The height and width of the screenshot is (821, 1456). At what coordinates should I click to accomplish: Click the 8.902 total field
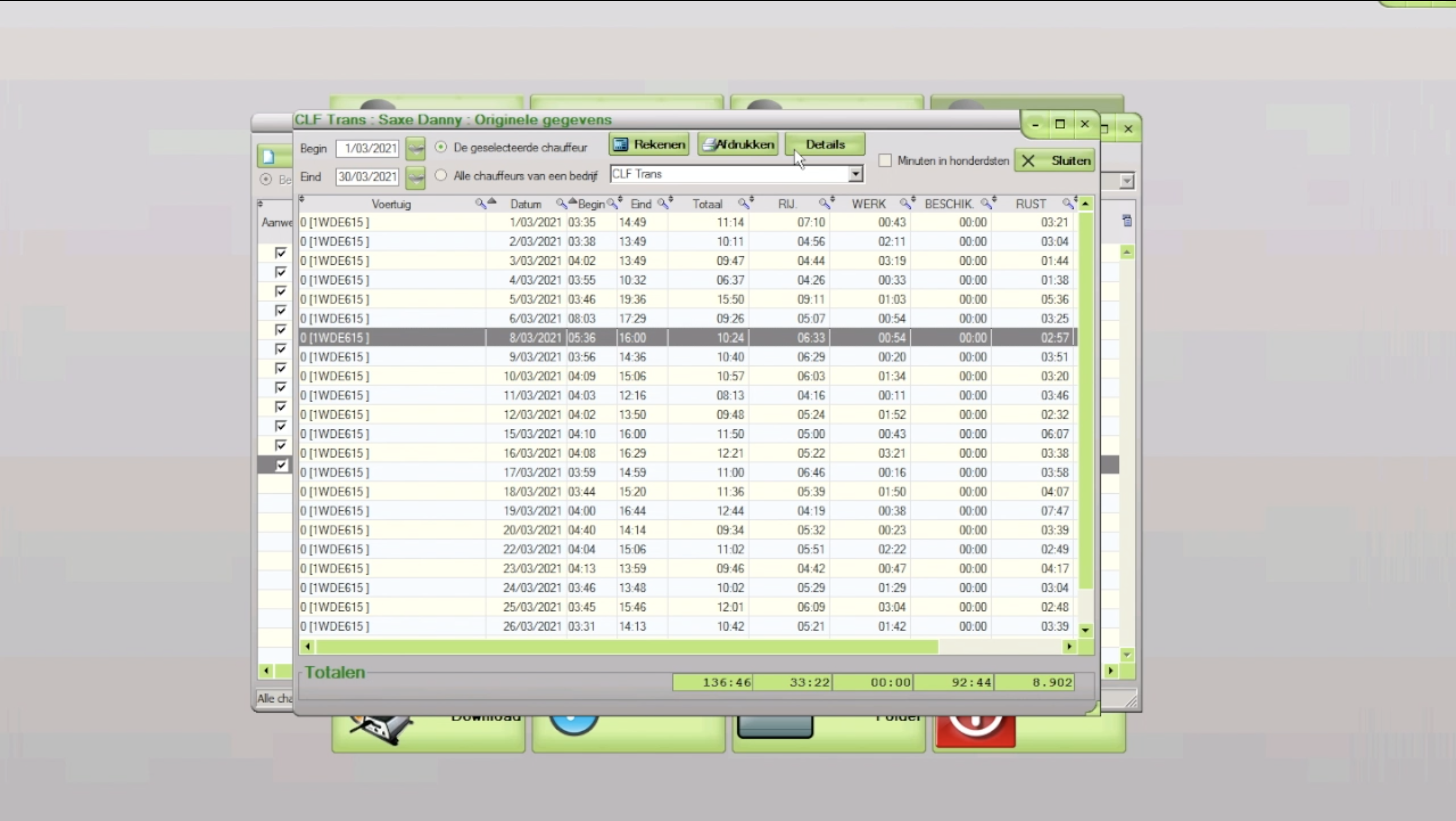coord(1034,682)
